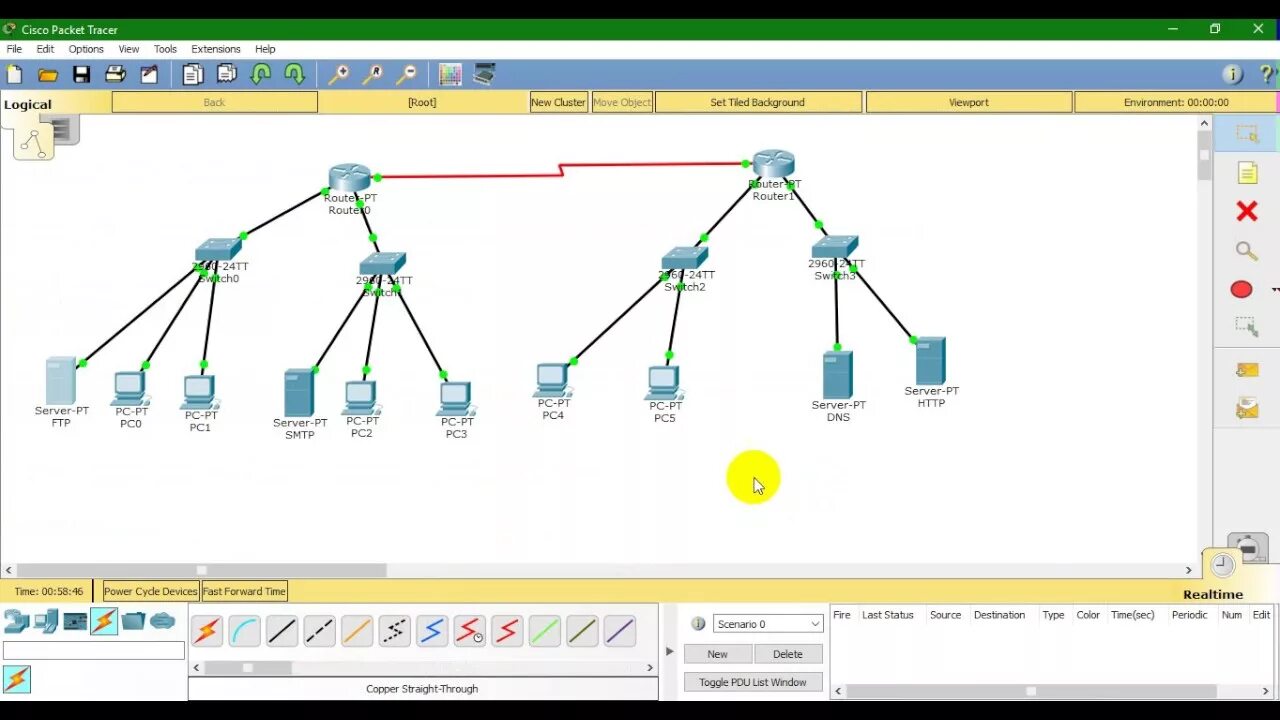Add a Simple PDU with the envelope icon
This screenshot has height=720, width=1280.
click(x=1246, y=370)
